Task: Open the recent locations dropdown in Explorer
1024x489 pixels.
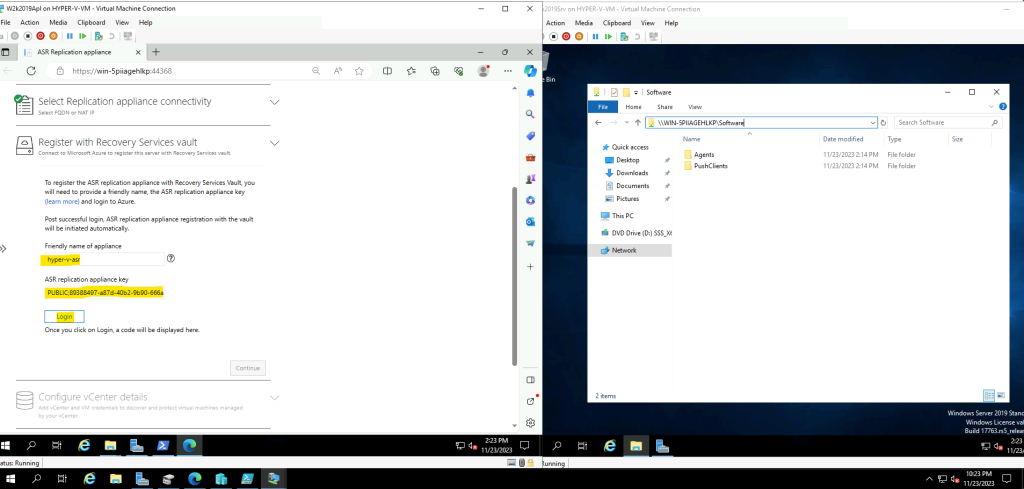Action: (x=627, y=123)
